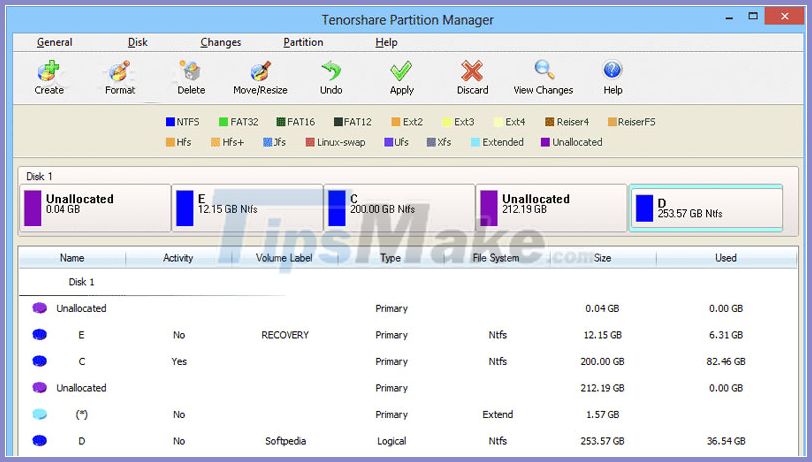Click the Create partition toolbar icon
The height and width of the screenshot is (462, 812).
point(49,71)
